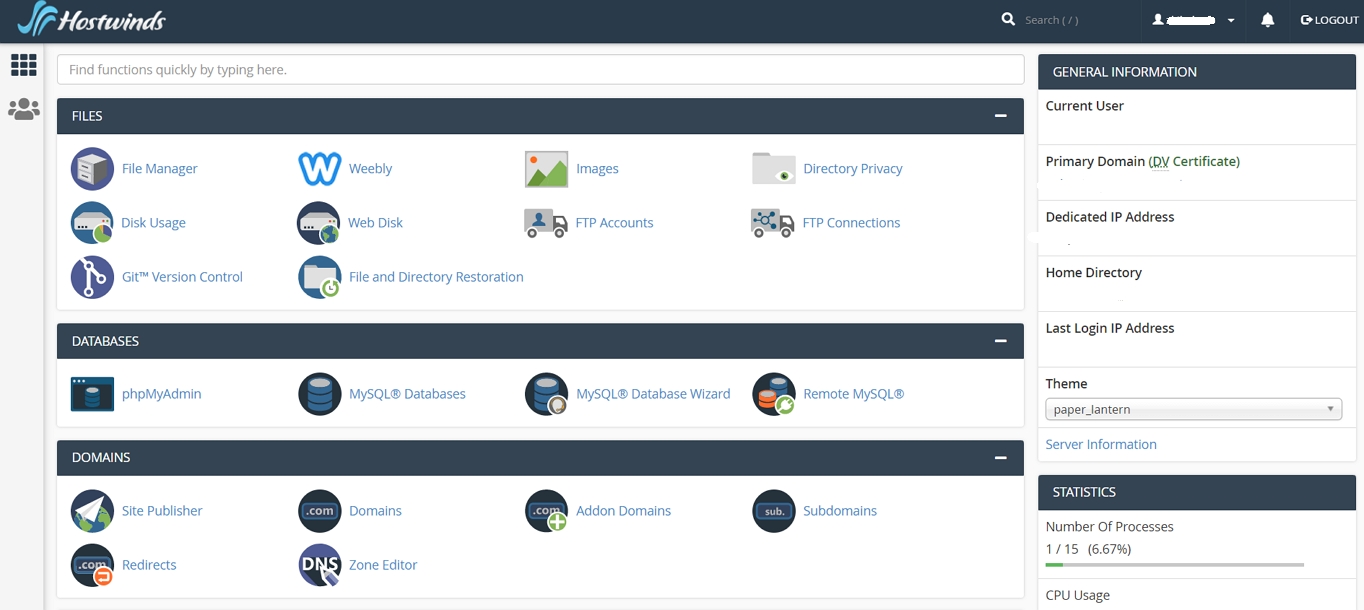This screenshot has height=610, width=1364.
Task: Click the '1 / 15 (6.67%)' value
Action: pyautogui.click(x=1088, y=549)
